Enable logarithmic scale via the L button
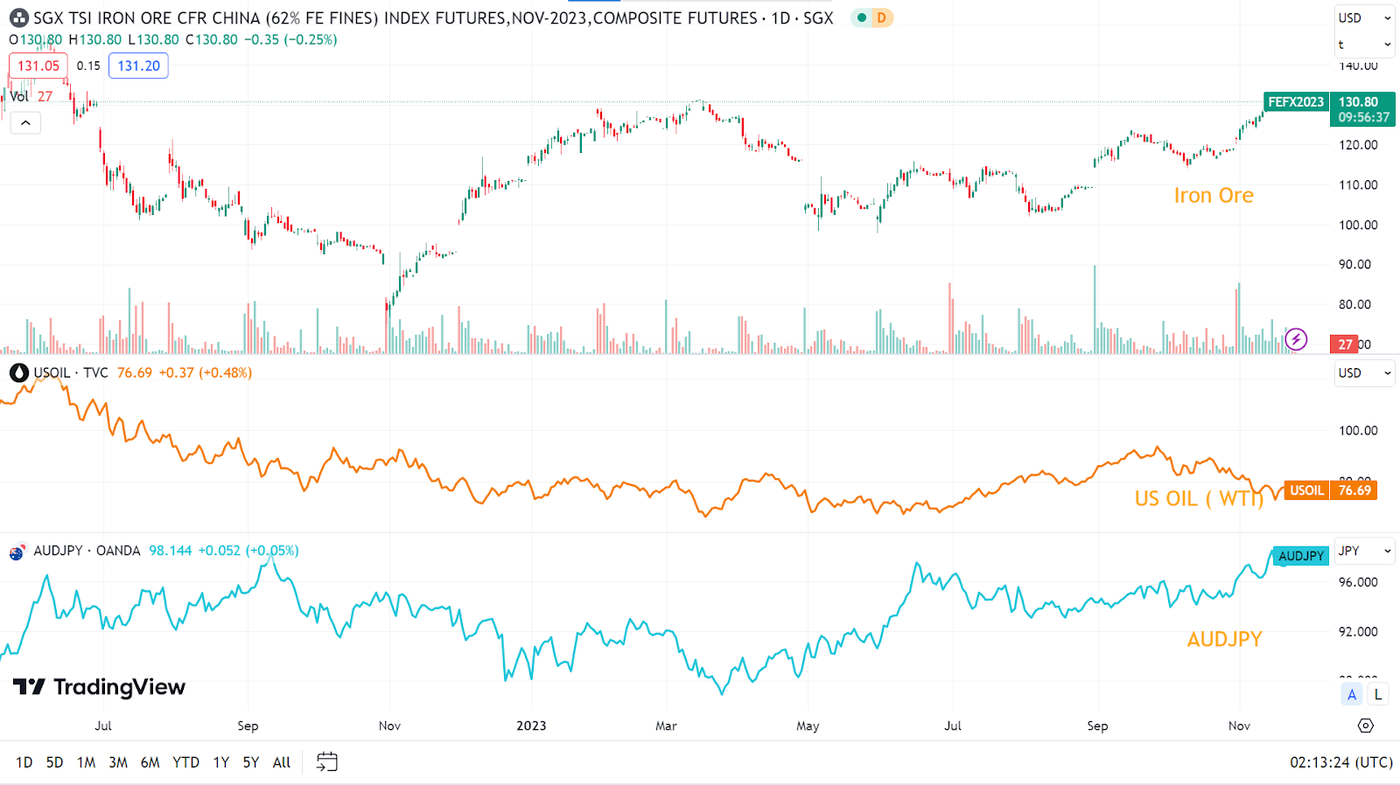This screenshot has height=785, width=1400. click(1377, 693)
